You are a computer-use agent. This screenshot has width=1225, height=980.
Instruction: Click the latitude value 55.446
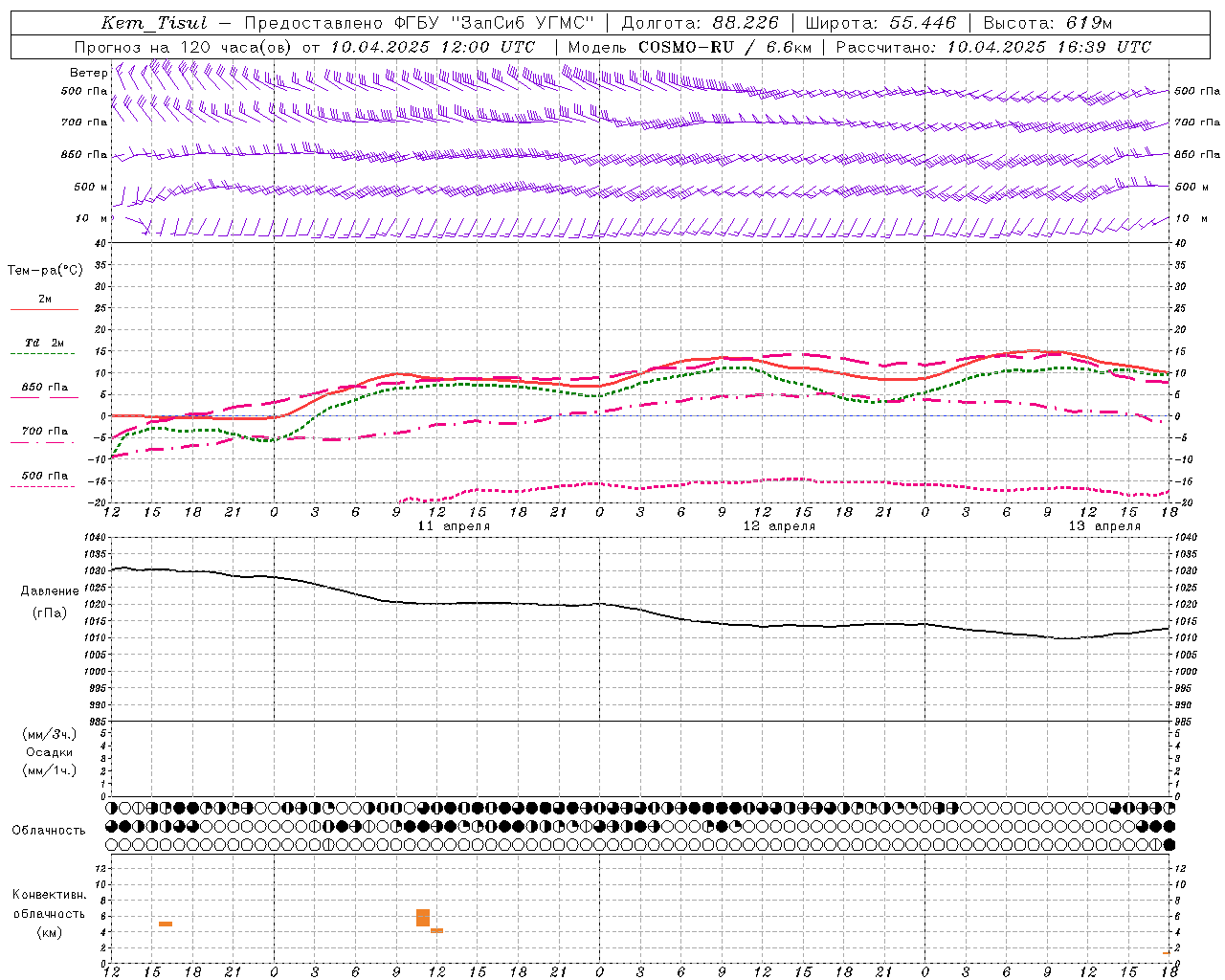click(923, 23)
